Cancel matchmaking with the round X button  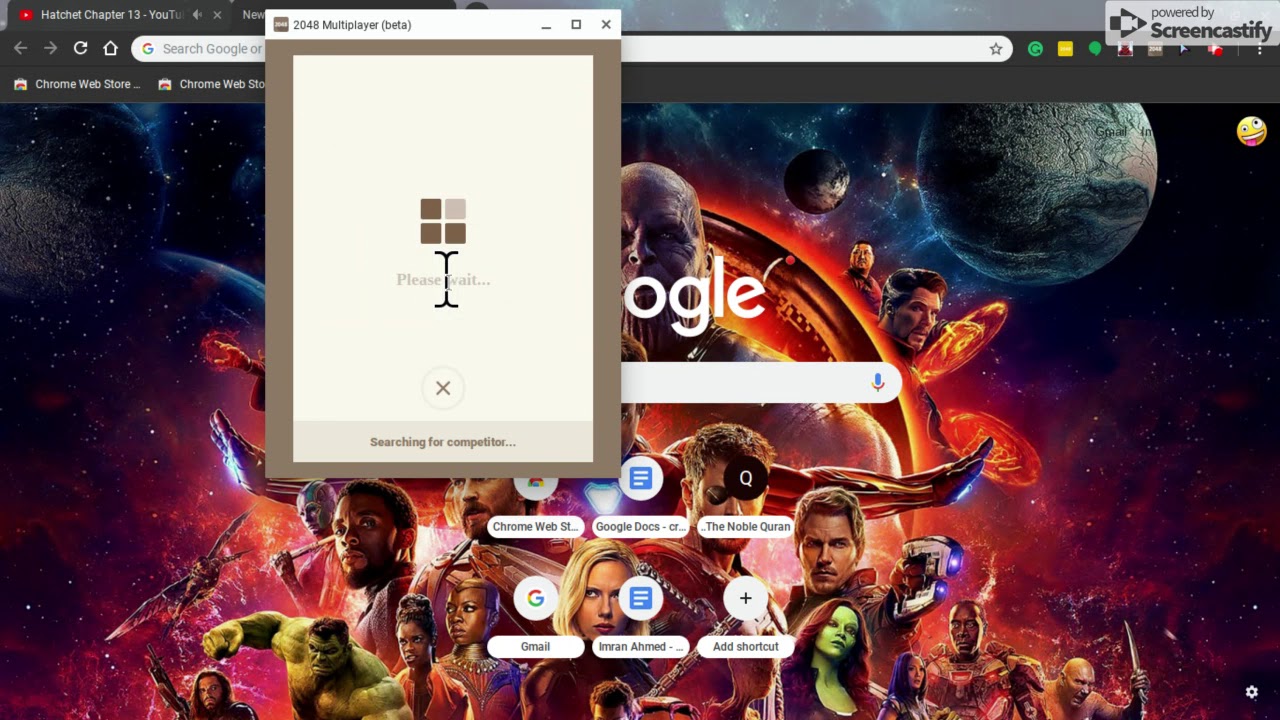[443, 388]
